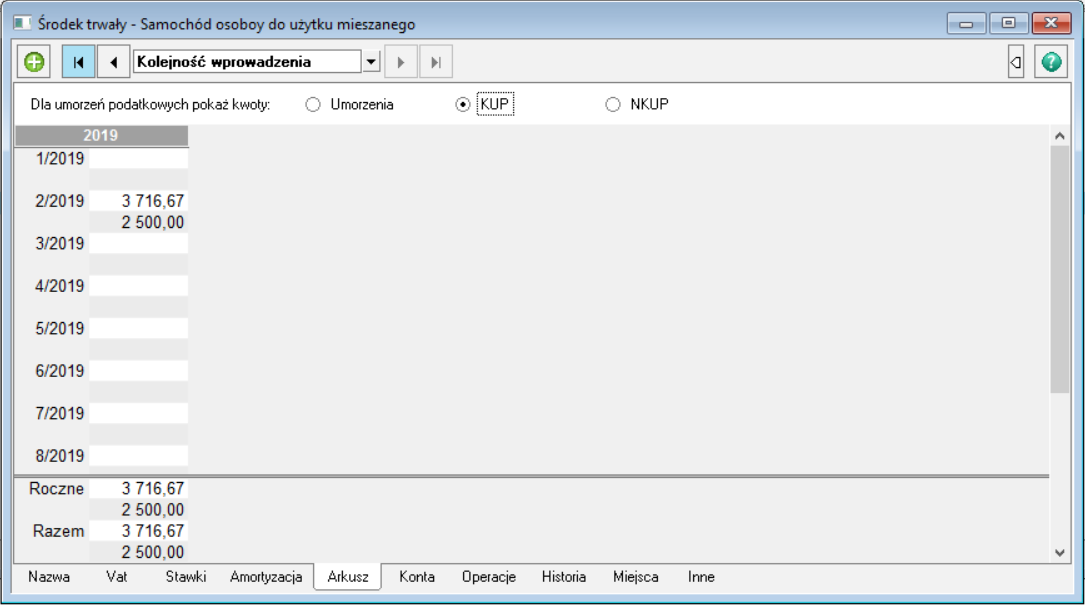Go to next record arrow

401,62
